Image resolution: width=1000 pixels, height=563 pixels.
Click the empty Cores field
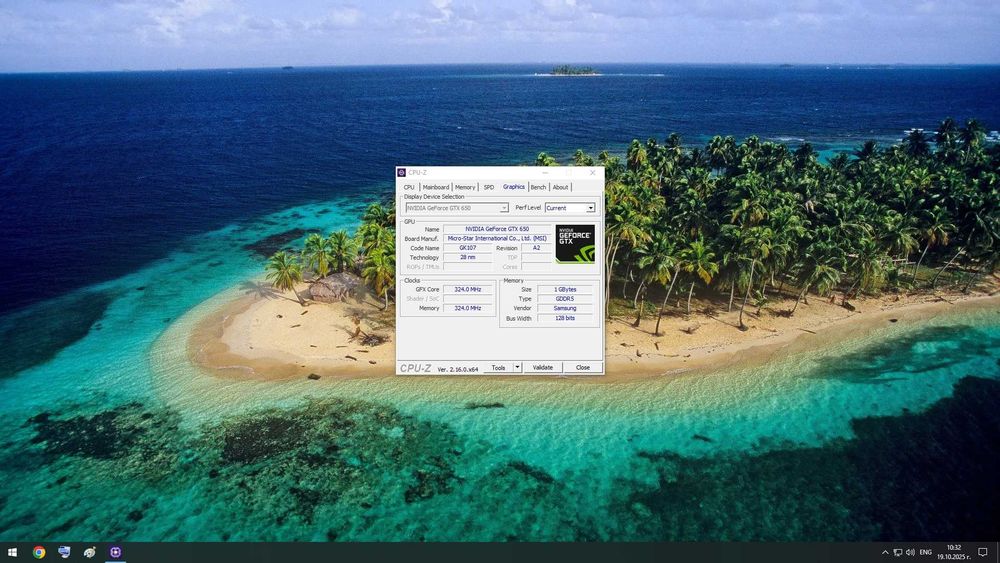tap(536, 267)
